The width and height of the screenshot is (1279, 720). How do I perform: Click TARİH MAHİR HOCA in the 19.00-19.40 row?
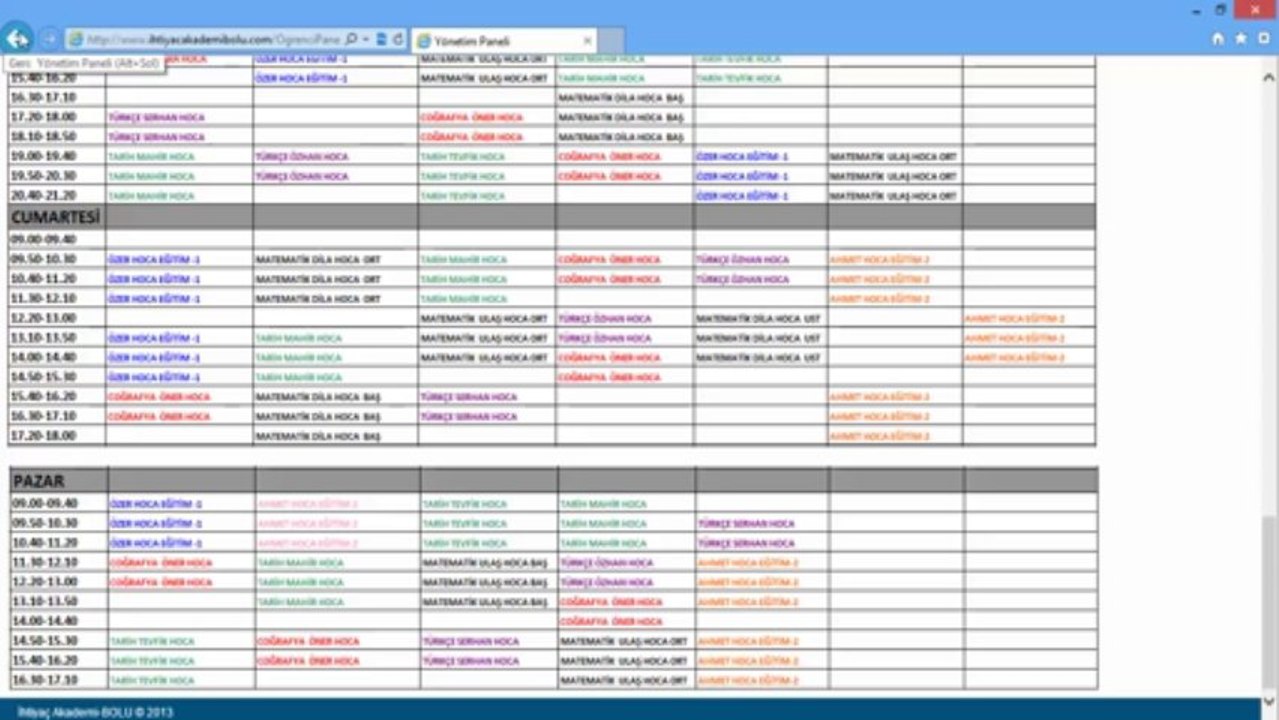[x=151, y=157]
